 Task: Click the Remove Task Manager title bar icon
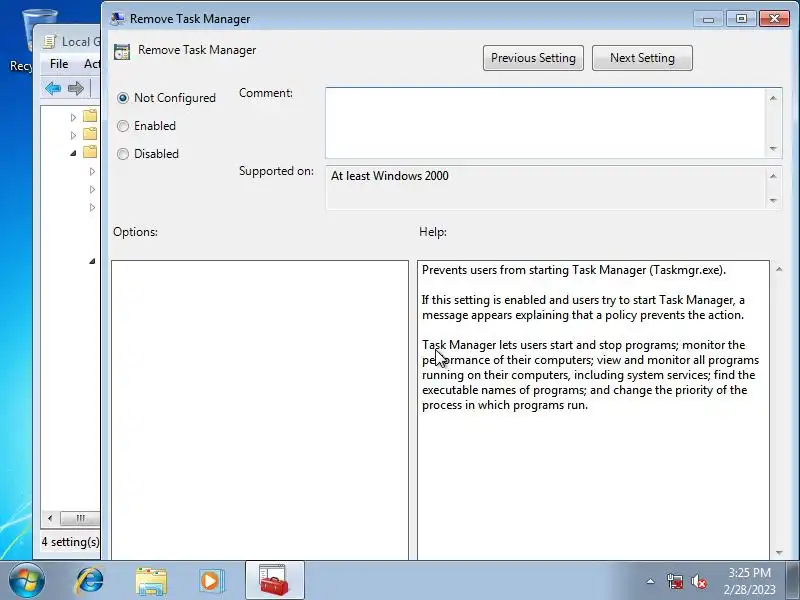(118, 18)
